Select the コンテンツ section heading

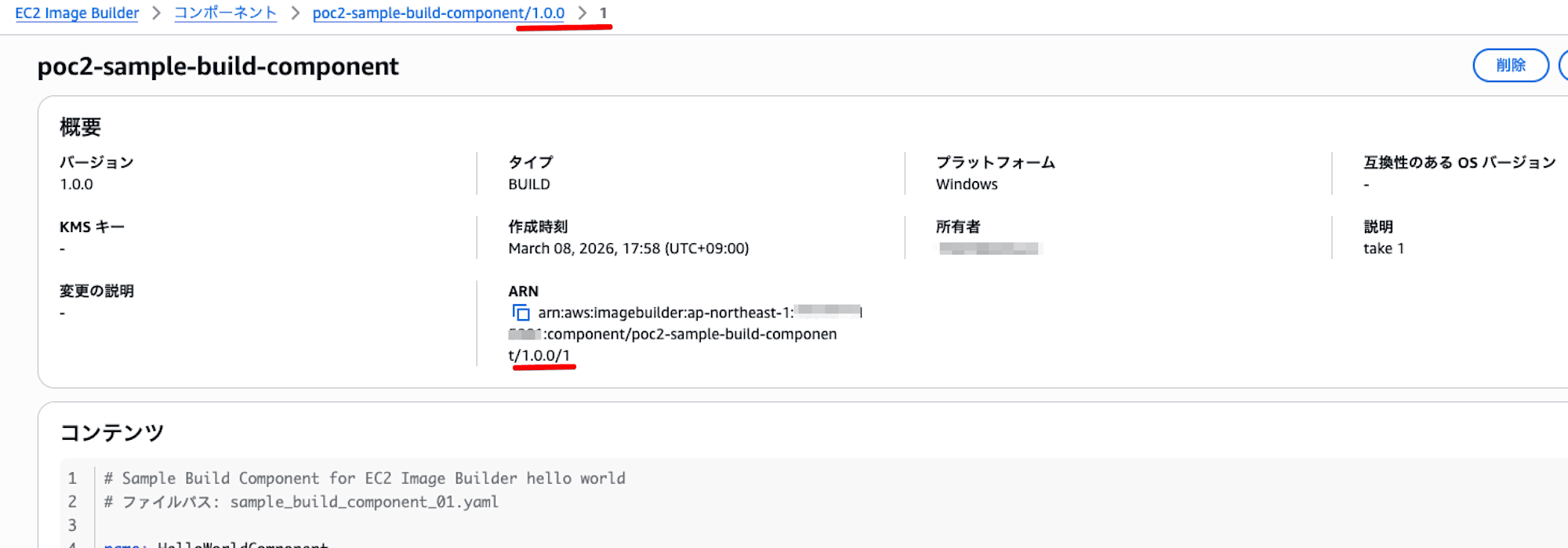pos(112,433)
